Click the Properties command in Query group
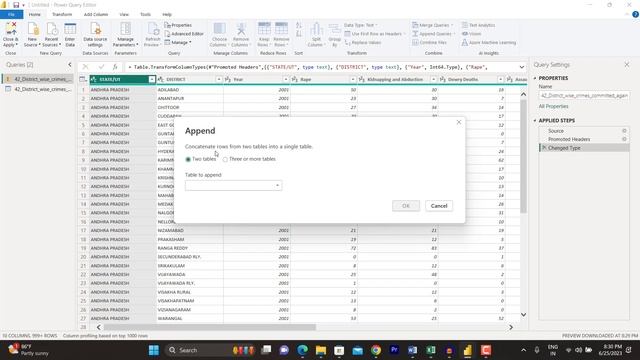 pos(178,25)
